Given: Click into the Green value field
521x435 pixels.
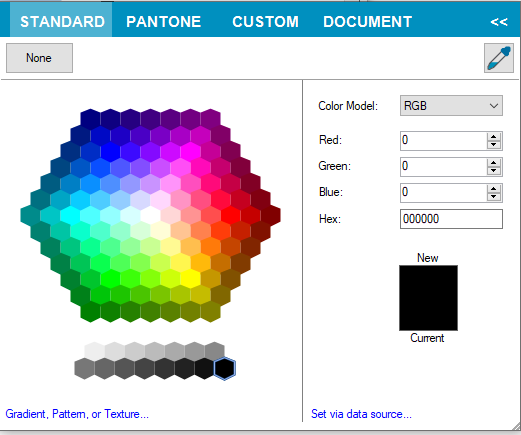Looking at the screenshot, I should (443, 166).
